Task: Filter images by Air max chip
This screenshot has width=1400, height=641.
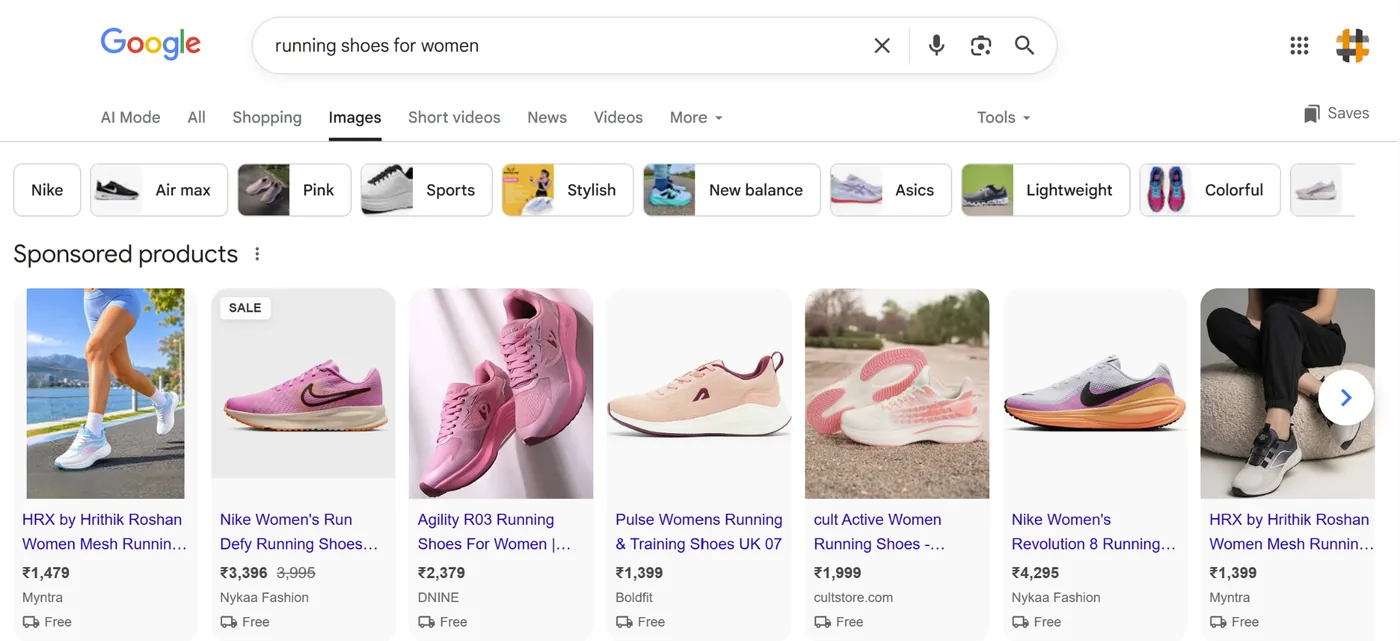Action: 159,190
